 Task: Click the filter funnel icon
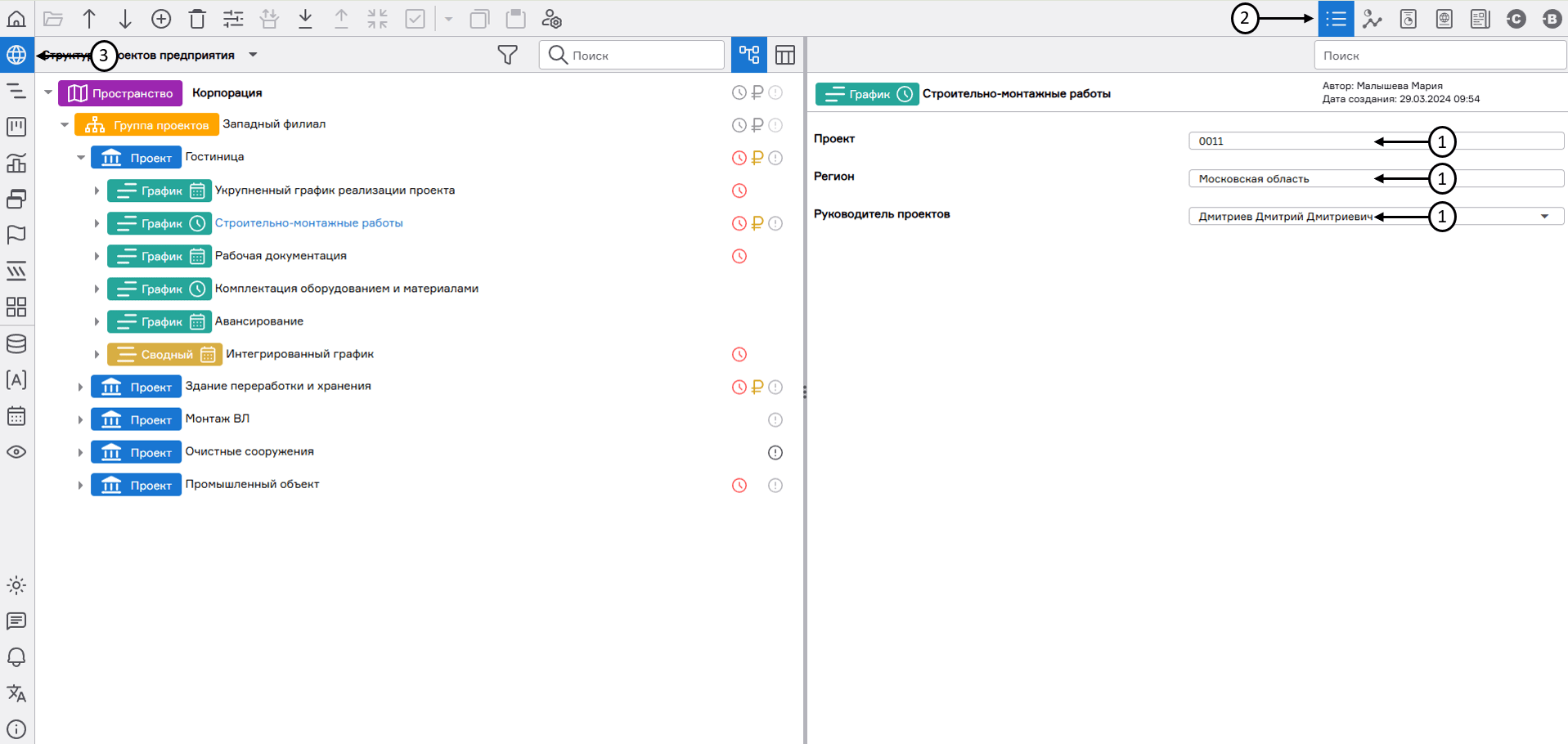pos(507,55)
